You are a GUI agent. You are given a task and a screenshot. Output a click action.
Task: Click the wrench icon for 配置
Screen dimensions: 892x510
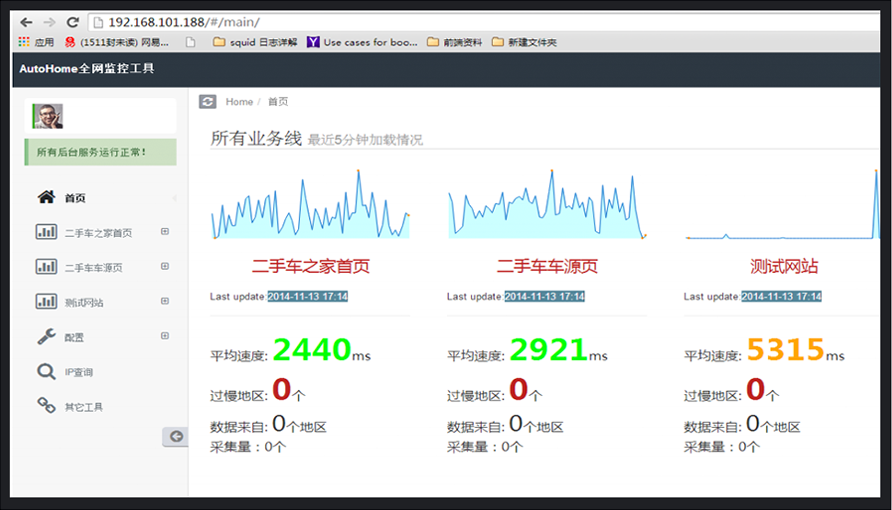46,337
